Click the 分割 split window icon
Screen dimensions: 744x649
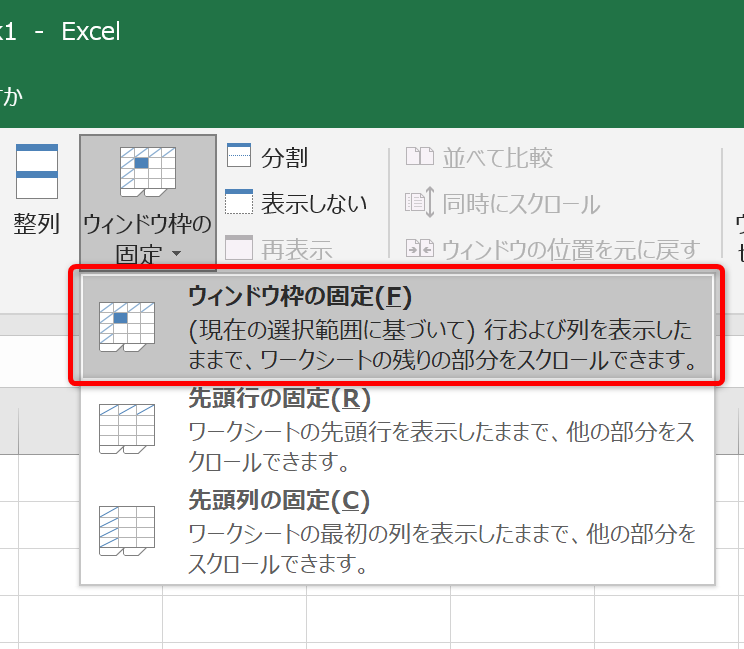tap(239, 157)
